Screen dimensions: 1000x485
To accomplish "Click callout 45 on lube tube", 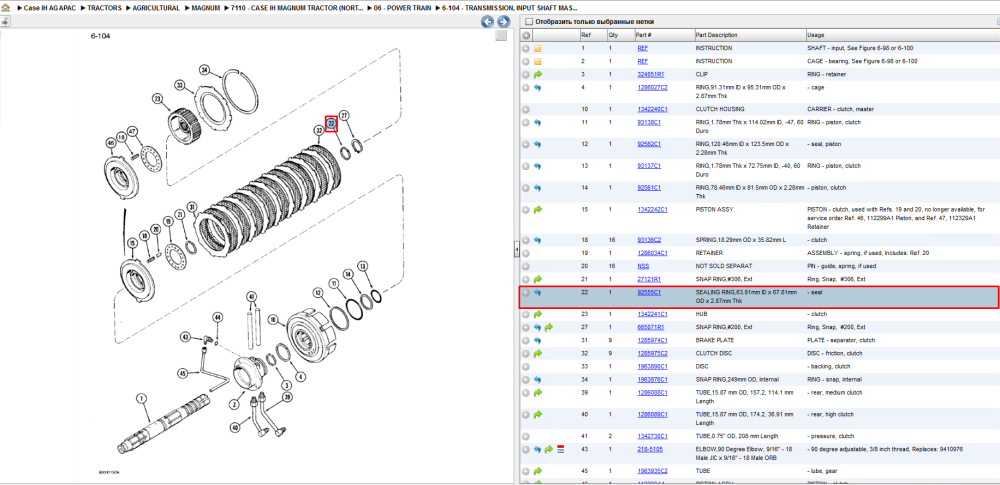I will pyautogui.click(x=183, y=373).
